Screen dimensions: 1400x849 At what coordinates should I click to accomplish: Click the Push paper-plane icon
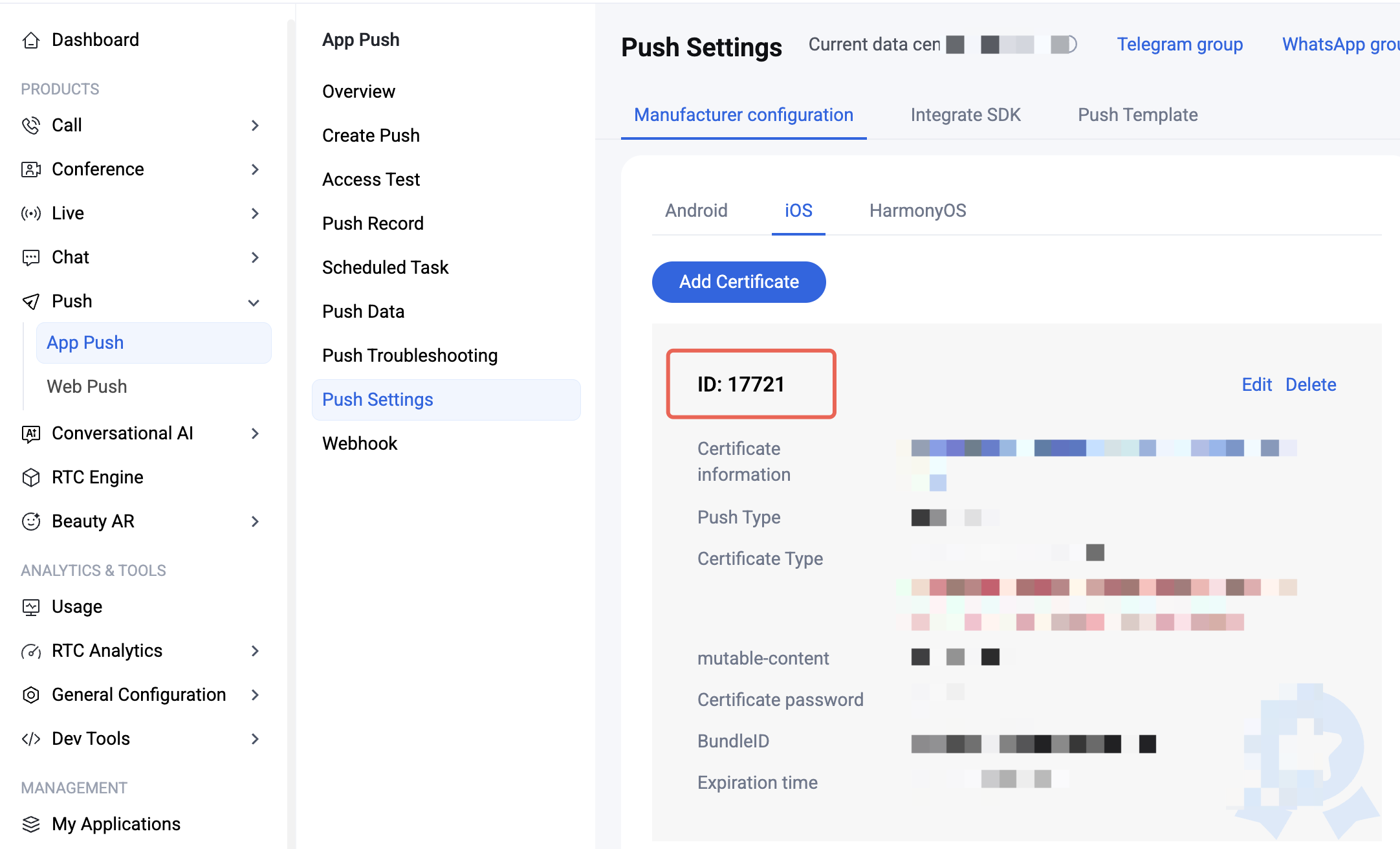pyautogui.click(x=31, y=302)
